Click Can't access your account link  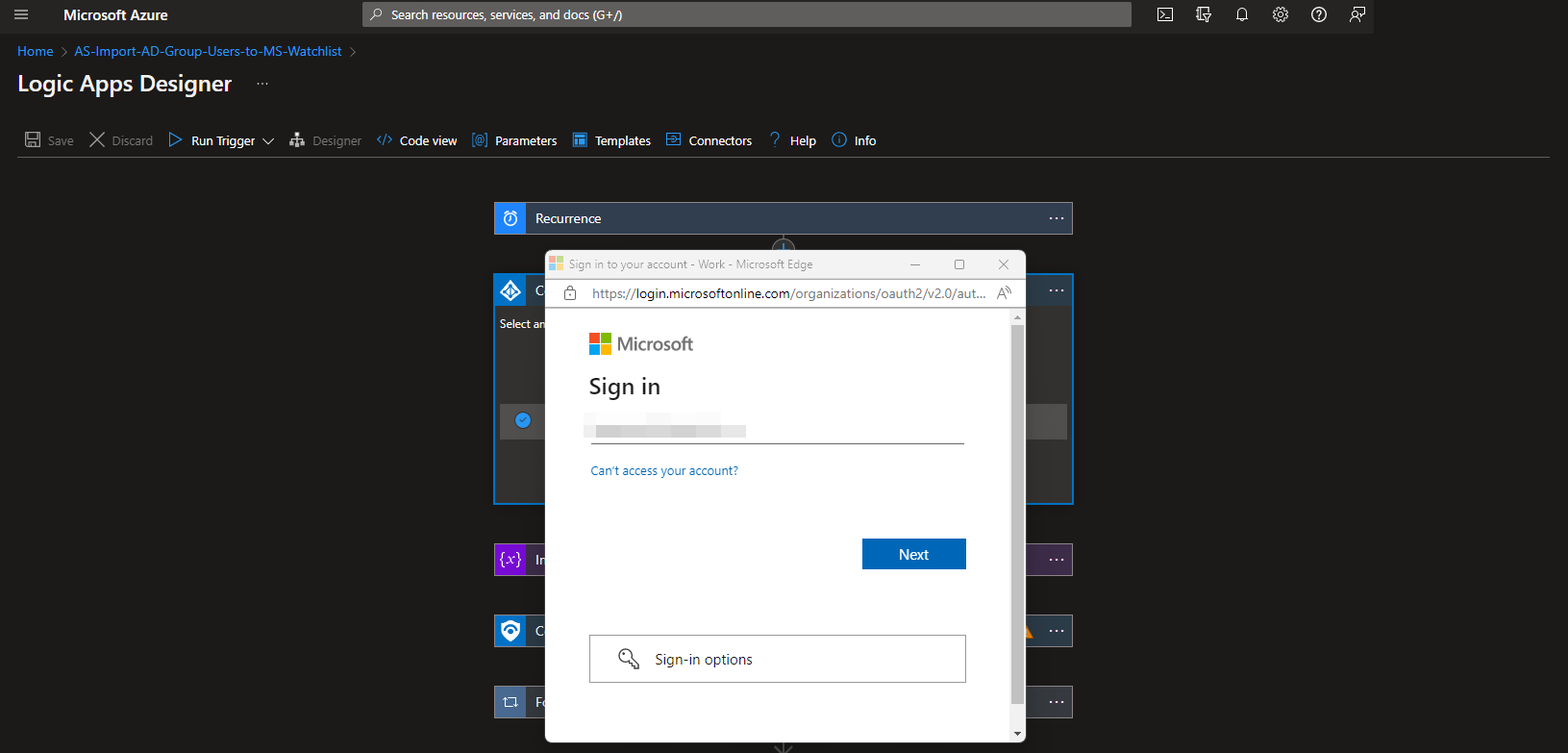tap(664, 471)
